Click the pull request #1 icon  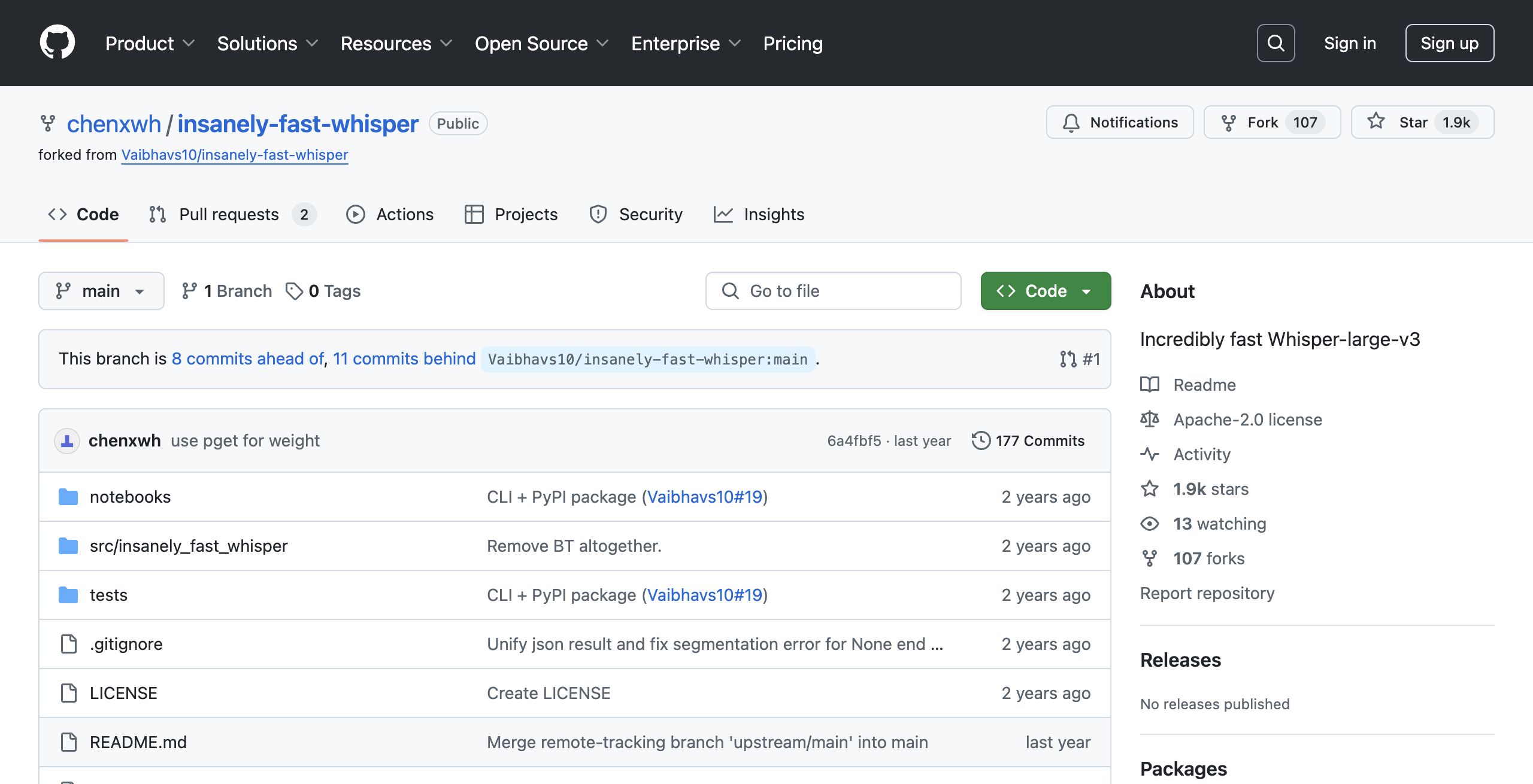pos(1068,359)
